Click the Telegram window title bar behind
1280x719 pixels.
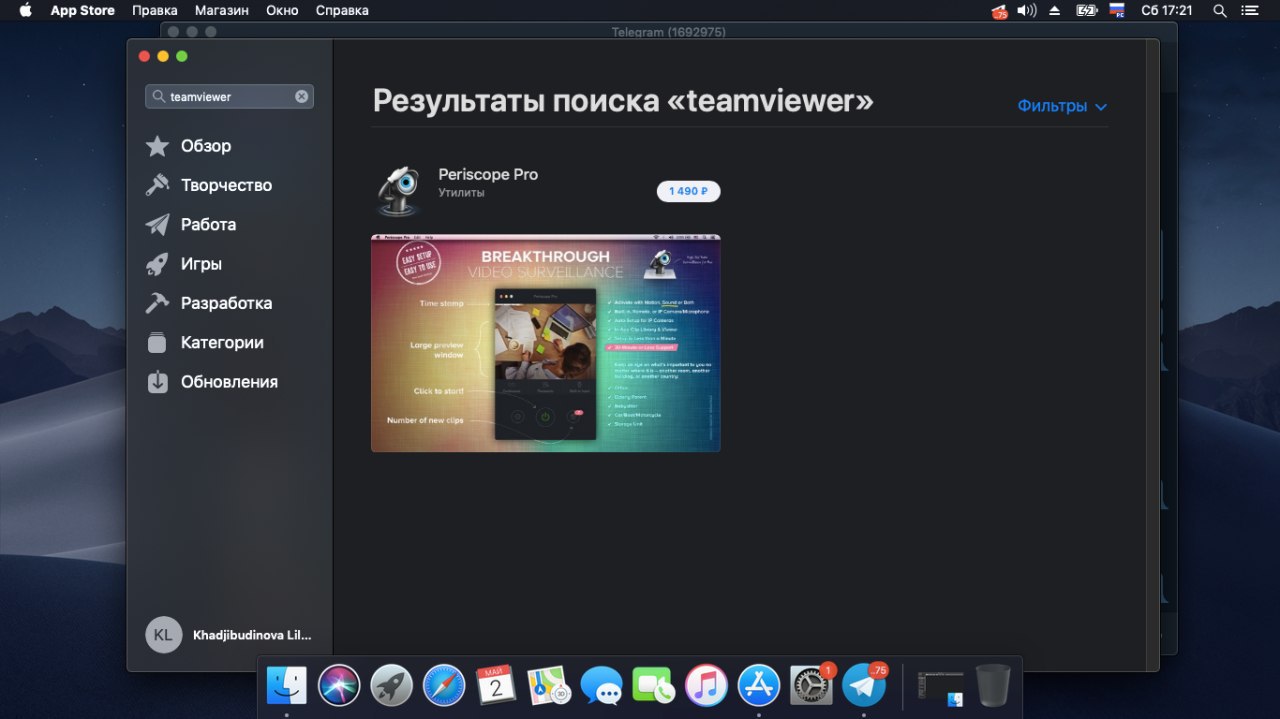pos(668,31)
